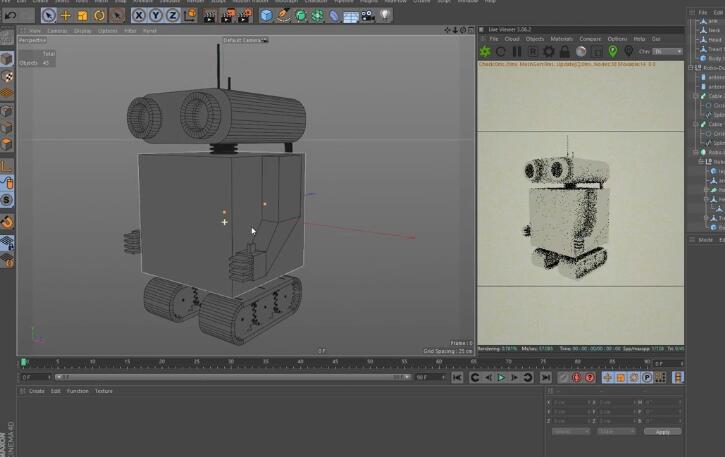Open the viewport Cameras menu
This screenshot has width=725, height=457.
click(58, 31)
